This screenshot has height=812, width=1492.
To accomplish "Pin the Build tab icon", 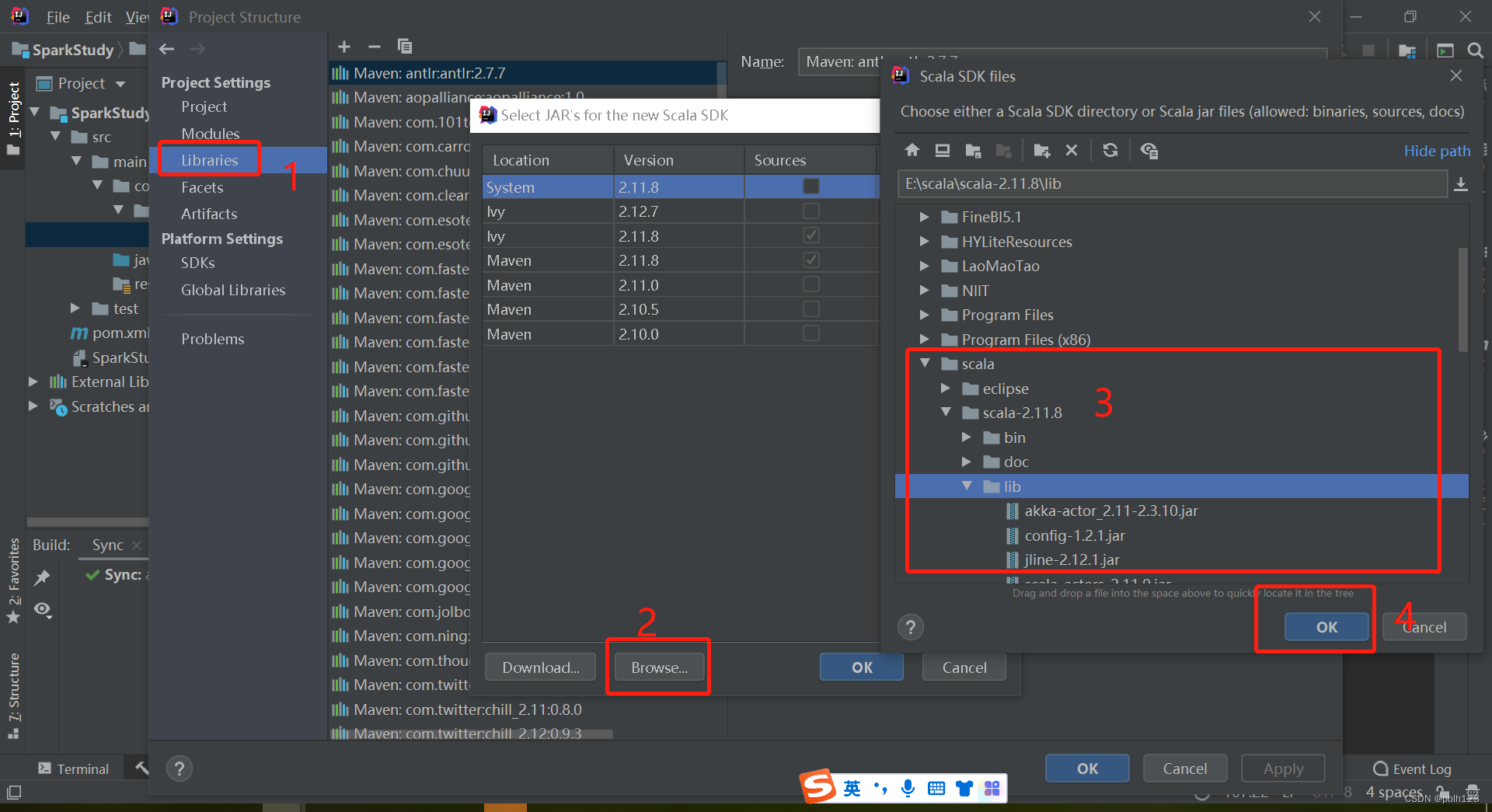I will [x=42, y=577].
